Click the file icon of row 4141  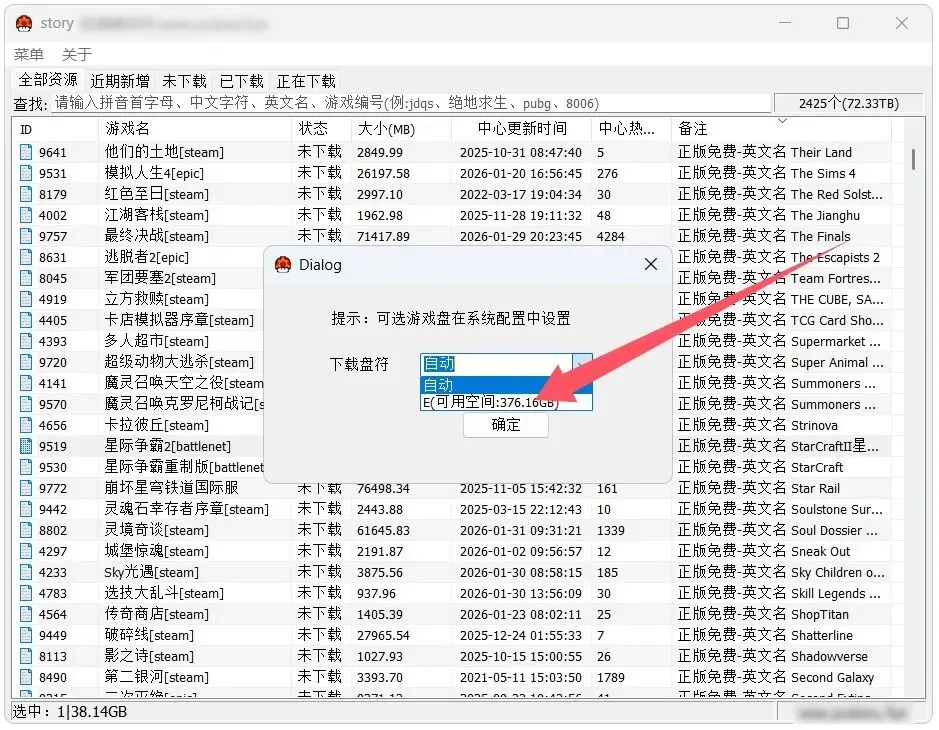[26, 383]
